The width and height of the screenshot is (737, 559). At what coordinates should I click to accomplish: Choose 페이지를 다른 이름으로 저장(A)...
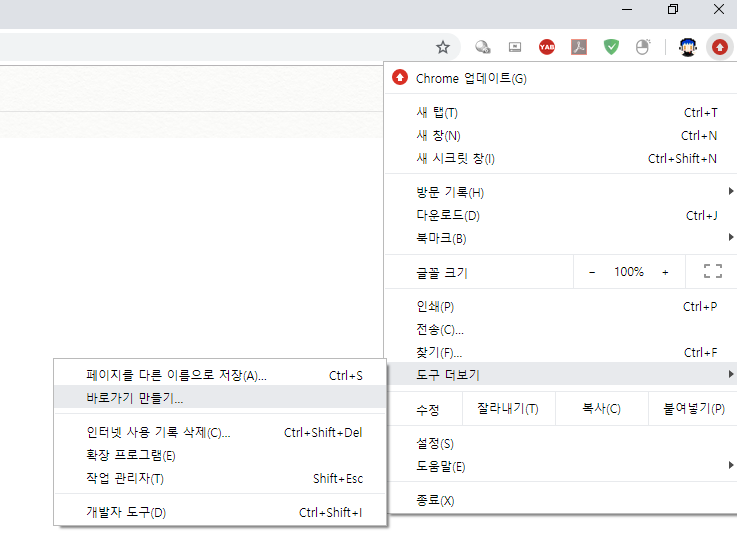coord(220,375)
